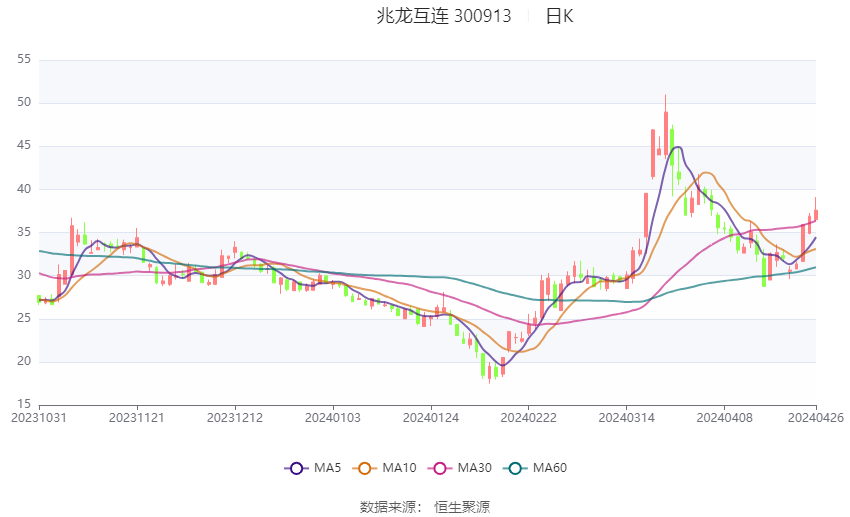Screen dimensions: 850x517
Task: Click the 20240426 x-axis date label
Action: click(x=816, y=418)
